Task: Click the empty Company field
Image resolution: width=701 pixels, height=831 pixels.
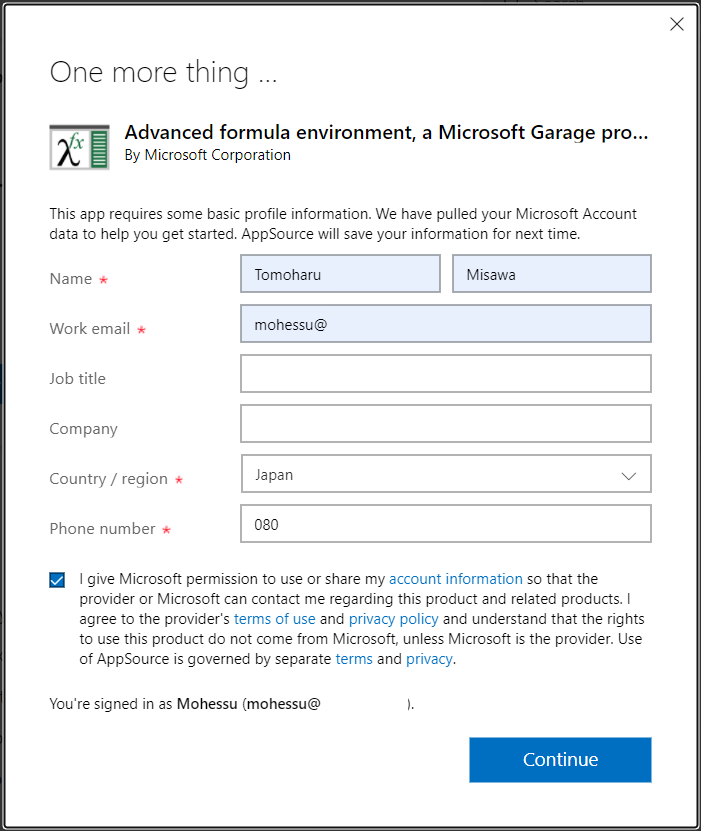Action: tap(446, 423)
